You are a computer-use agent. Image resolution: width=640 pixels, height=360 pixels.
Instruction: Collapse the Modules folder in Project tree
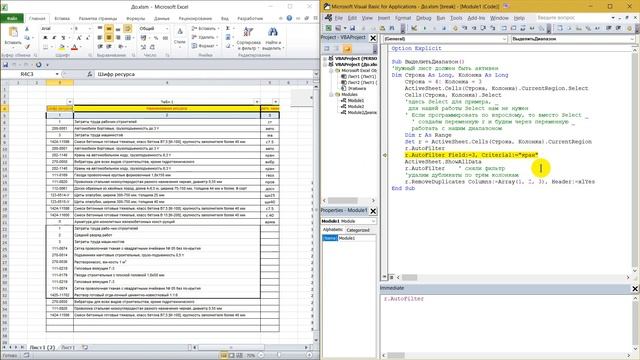click(x=331, y=94)
